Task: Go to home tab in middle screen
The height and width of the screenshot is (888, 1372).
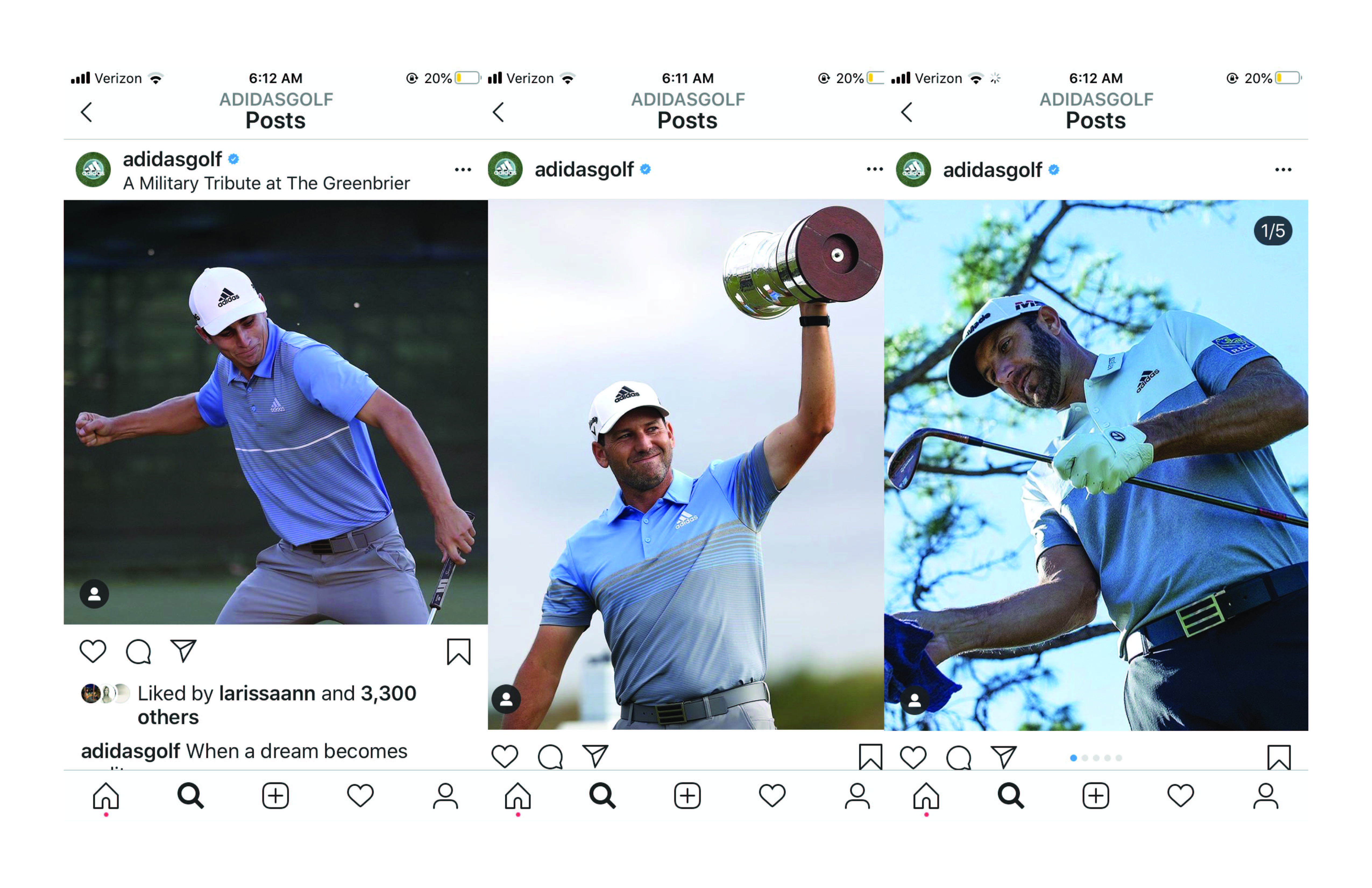Action: [x=517, y=796]
